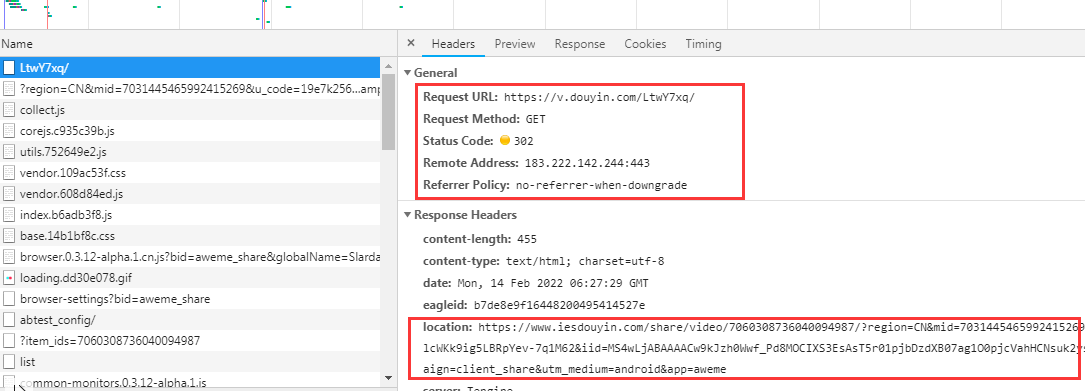Viewport: 1085px width, 391px height.
Task: Select the loading.dd30e078.gif request
Action: pyautogui.click(x=190, y=278)
